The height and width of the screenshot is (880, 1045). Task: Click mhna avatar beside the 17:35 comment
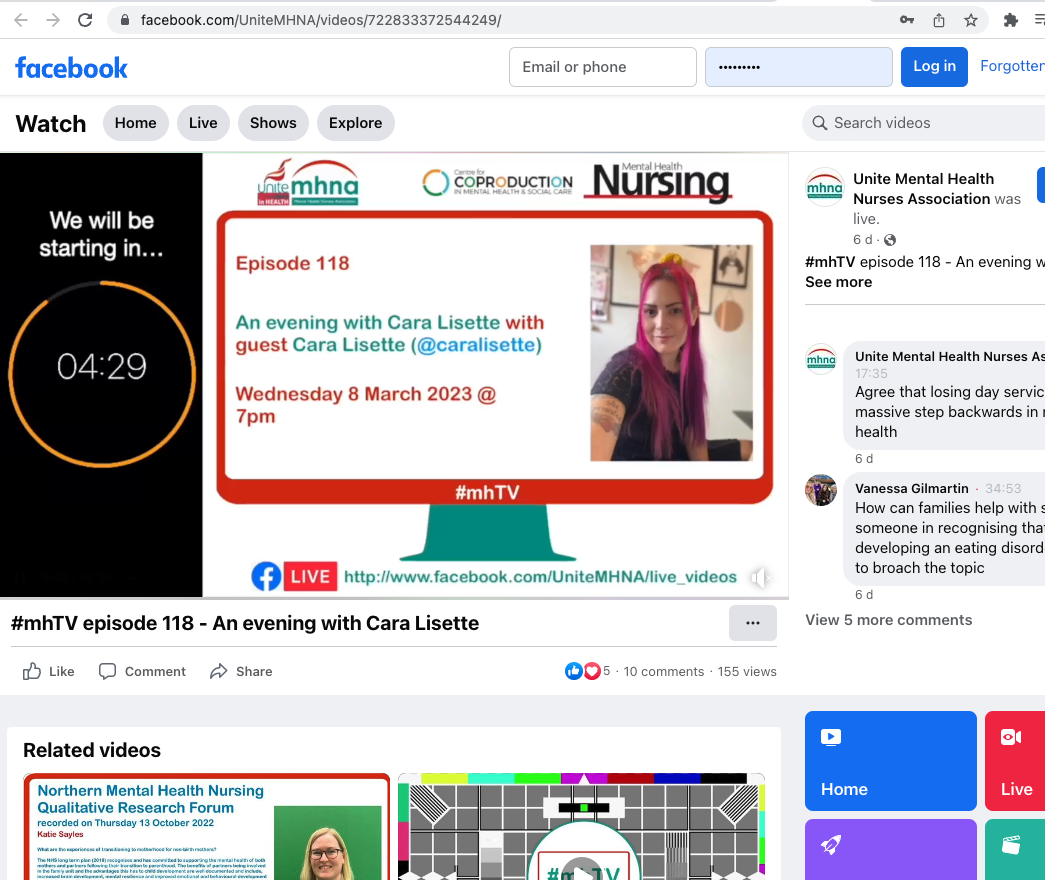(x=821, y=359)
